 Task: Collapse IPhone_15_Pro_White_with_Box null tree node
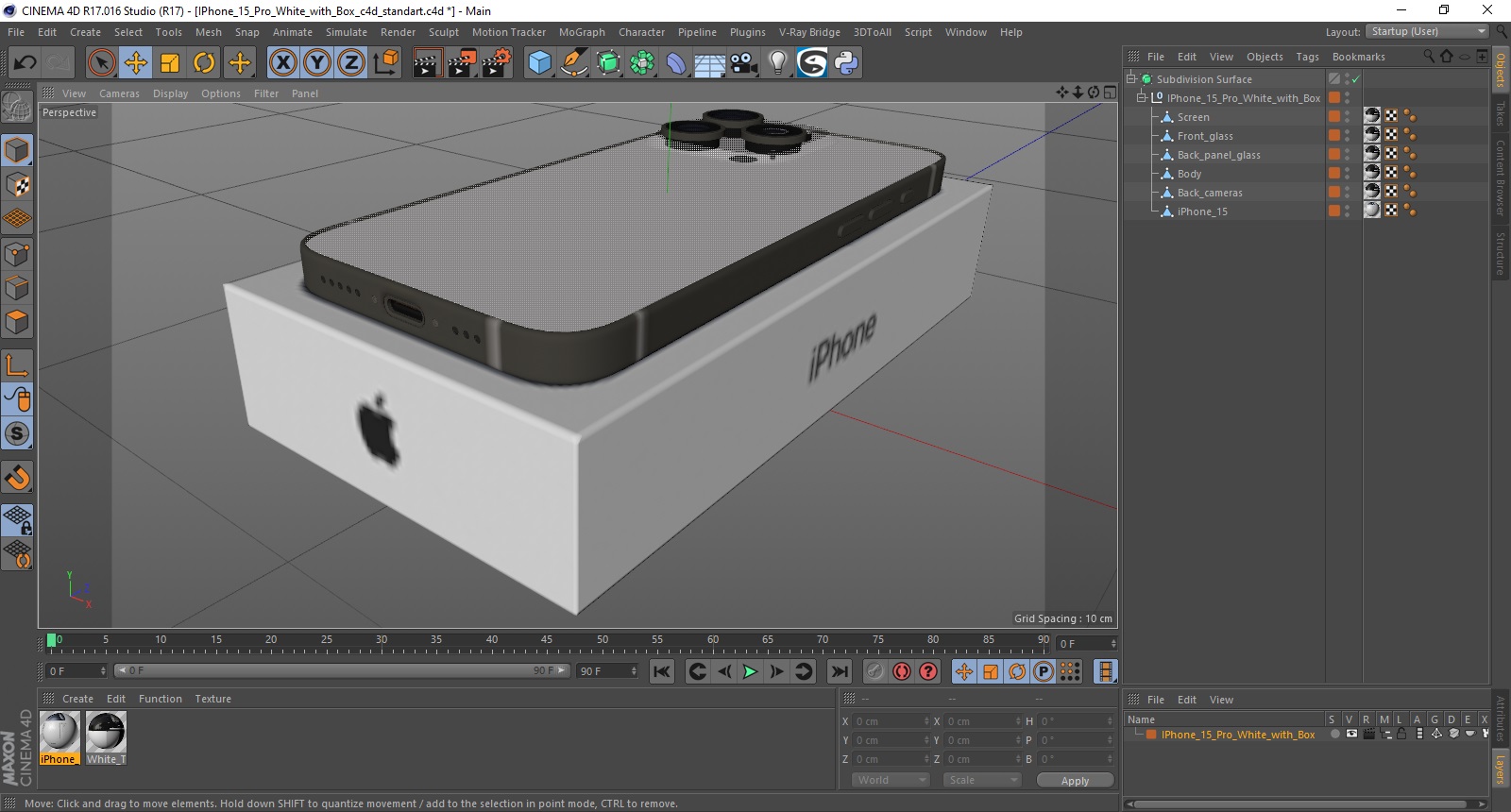[x=1141, y=97]
